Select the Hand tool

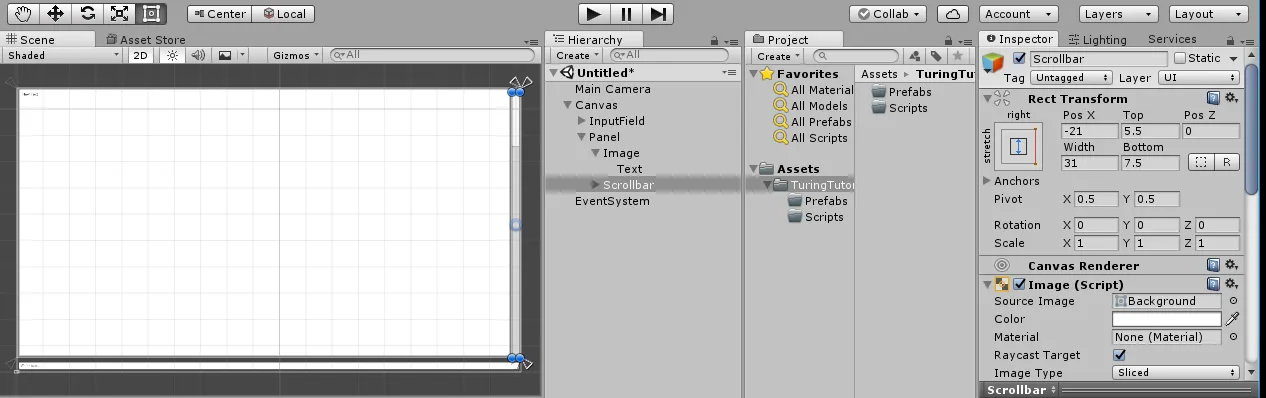(23, 14)
